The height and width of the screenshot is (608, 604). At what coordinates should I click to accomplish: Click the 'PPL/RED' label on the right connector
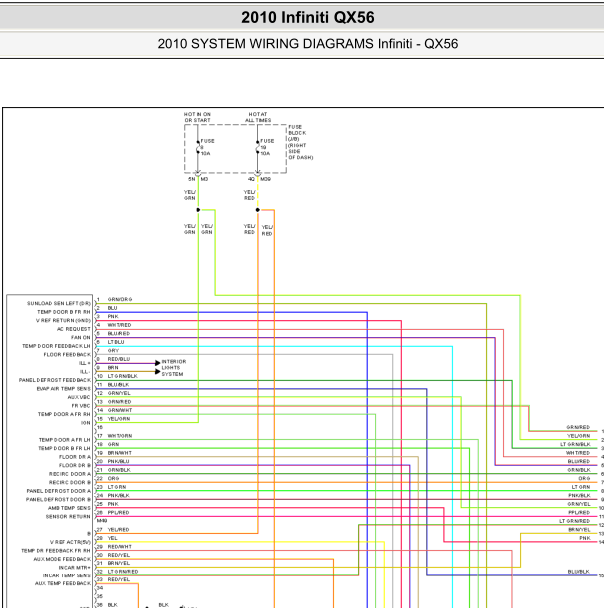(x=579, y=513)
